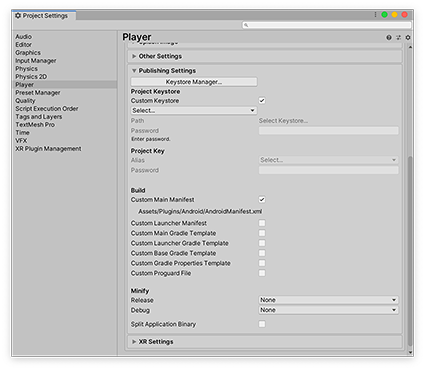
Task: Open the help icon next to Player
Action: [389, 38]
